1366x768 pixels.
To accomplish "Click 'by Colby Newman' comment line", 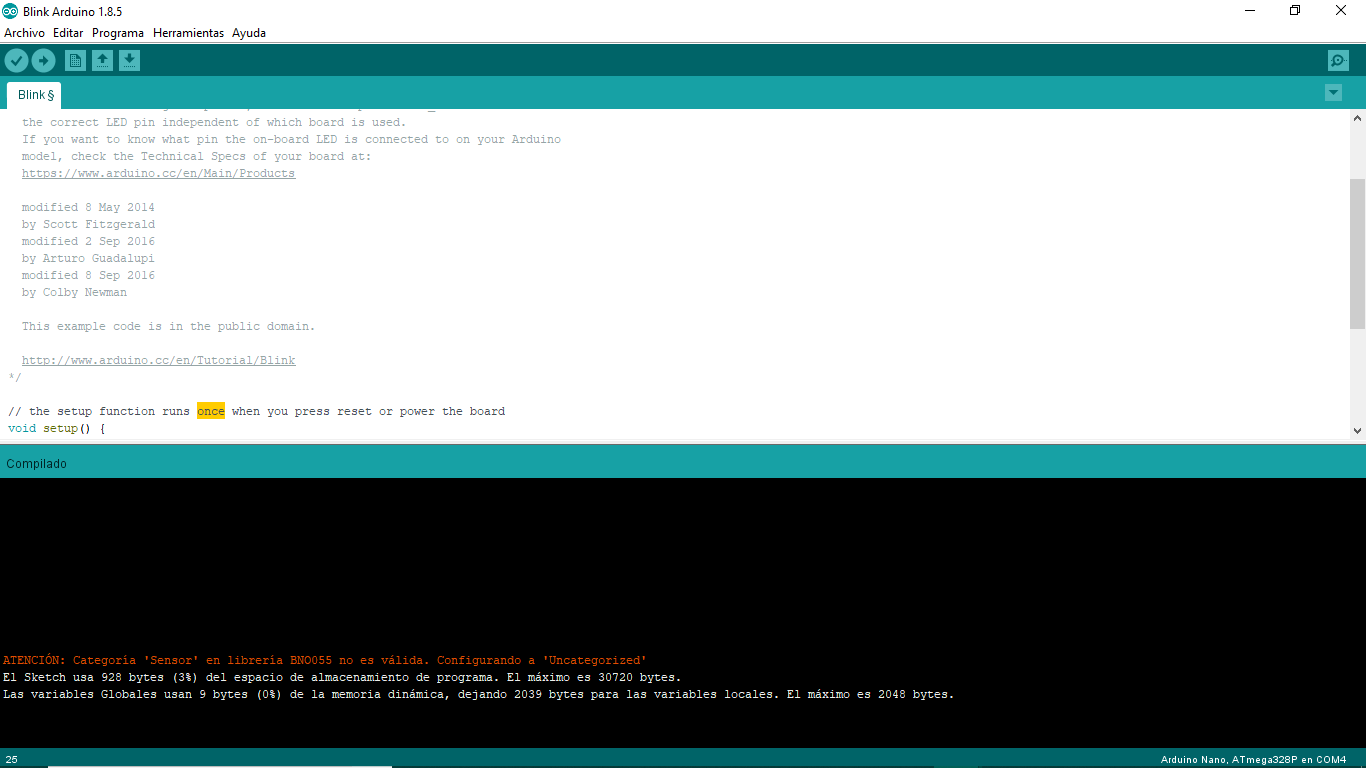I will tap(74, 293).
